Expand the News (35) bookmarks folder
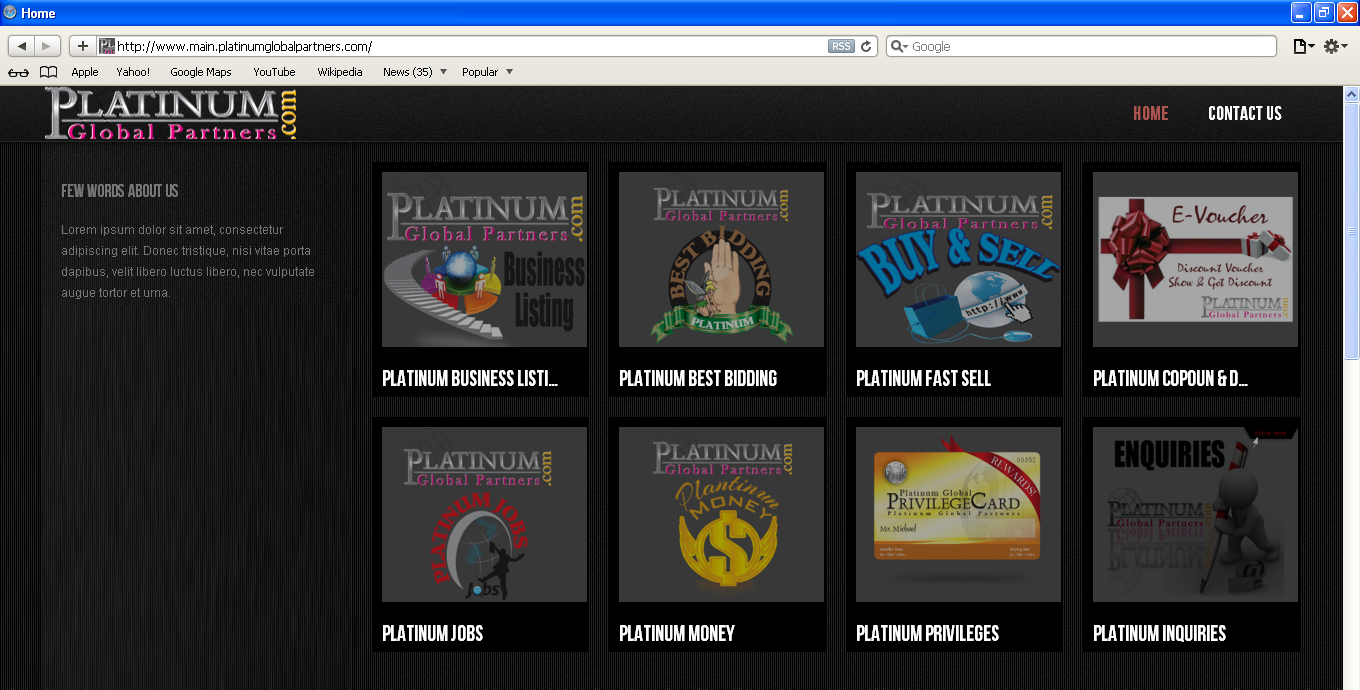This screenshot has height=690, width=1360. click(415, 72)
